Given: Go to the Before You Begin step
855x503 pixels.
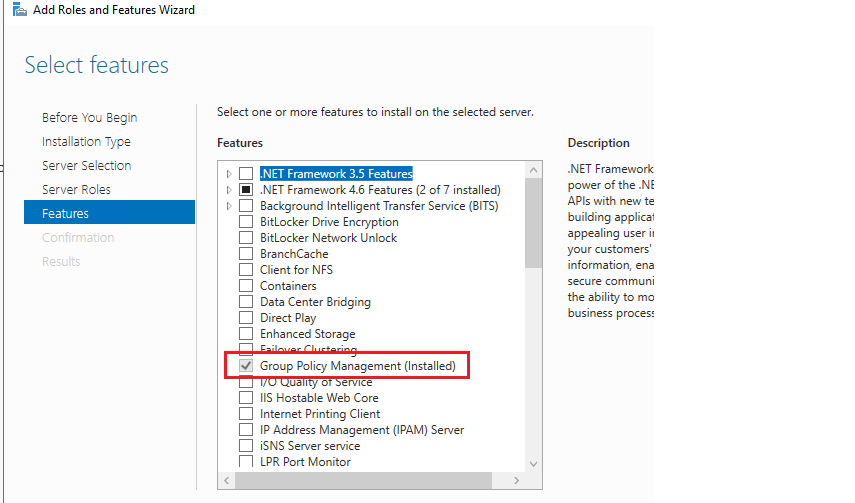Looking at the screenshot, I should [89, 117].
